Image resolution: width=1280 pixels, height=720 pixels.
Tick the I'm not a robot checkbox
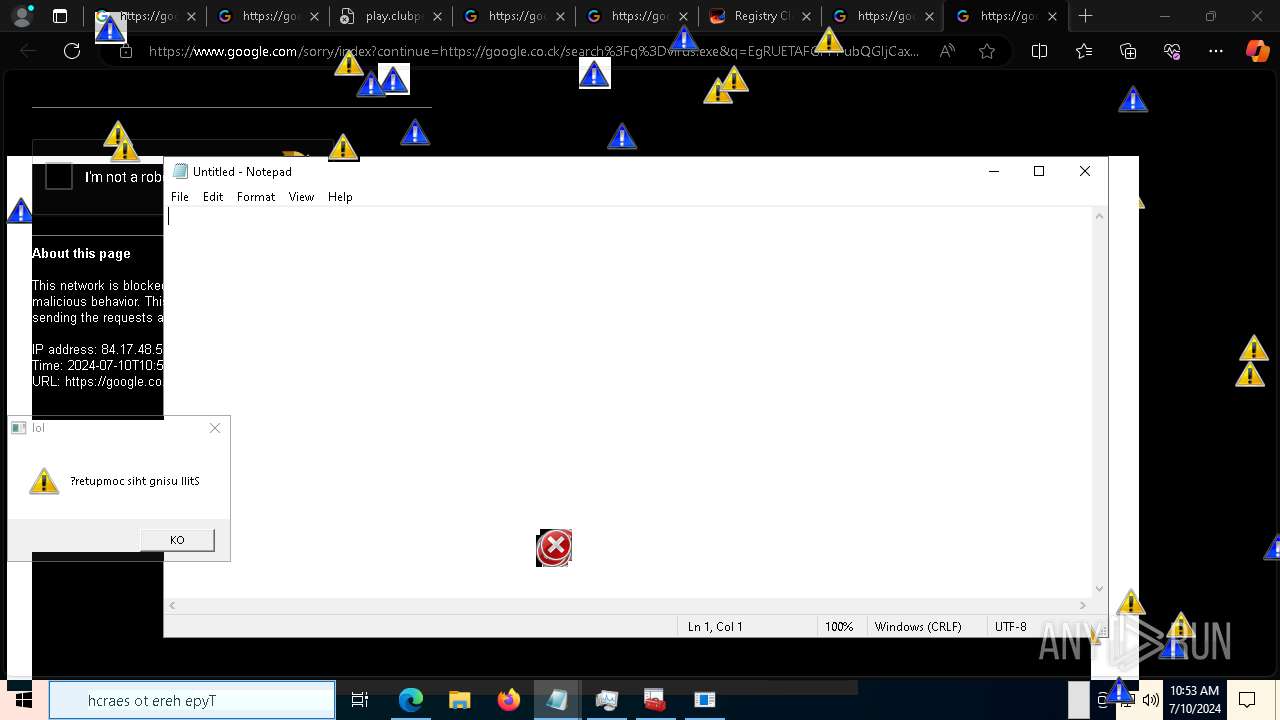click(59, 176)
